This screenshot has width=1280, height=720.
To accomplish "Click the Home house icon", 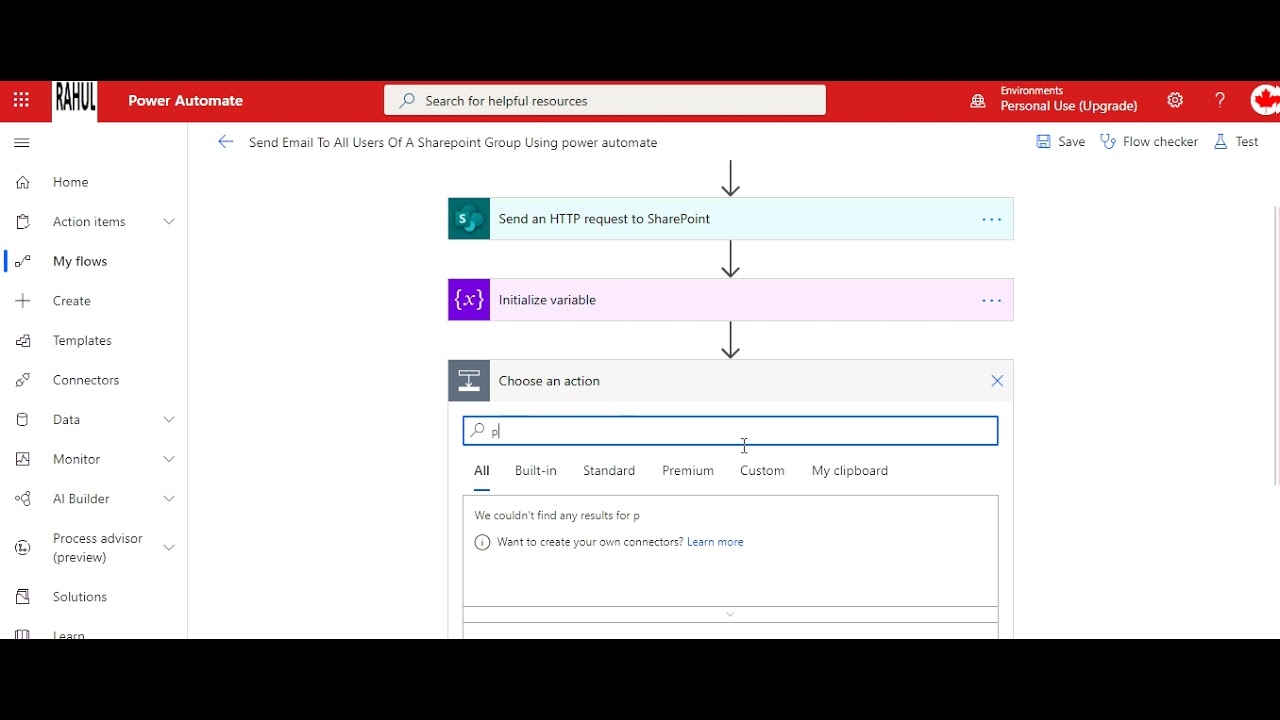I will [23, 182].
